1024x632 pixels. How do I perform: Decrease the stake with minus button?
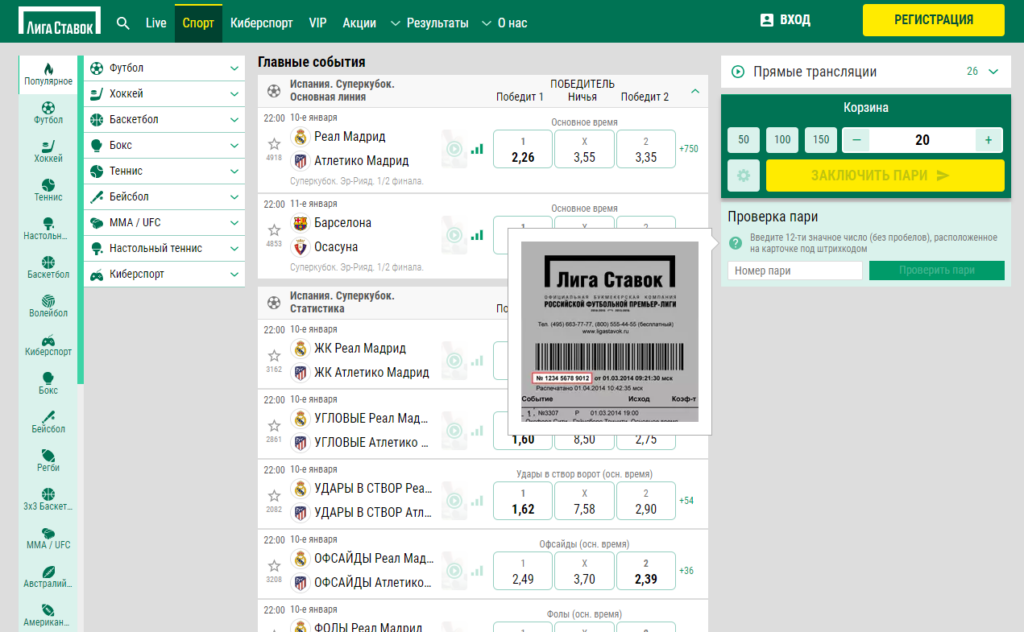pos(856,140)
